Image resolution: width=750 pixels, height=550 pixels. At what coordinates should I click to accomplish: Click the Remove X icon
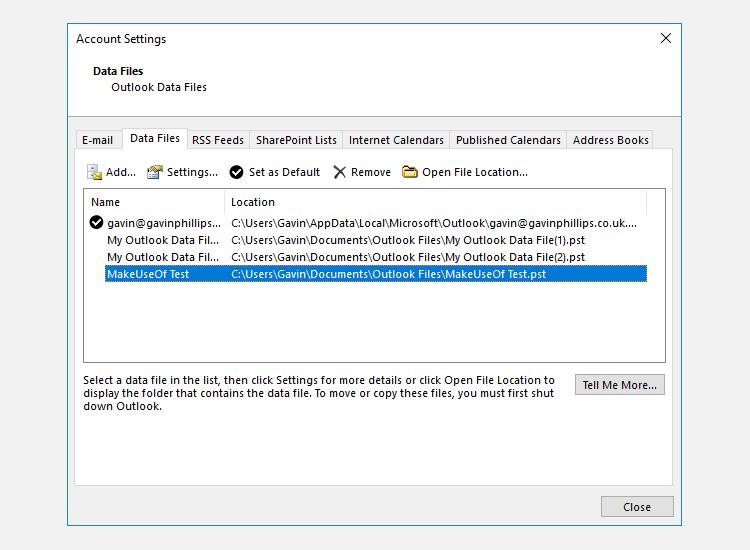click(x=340, y=172)
